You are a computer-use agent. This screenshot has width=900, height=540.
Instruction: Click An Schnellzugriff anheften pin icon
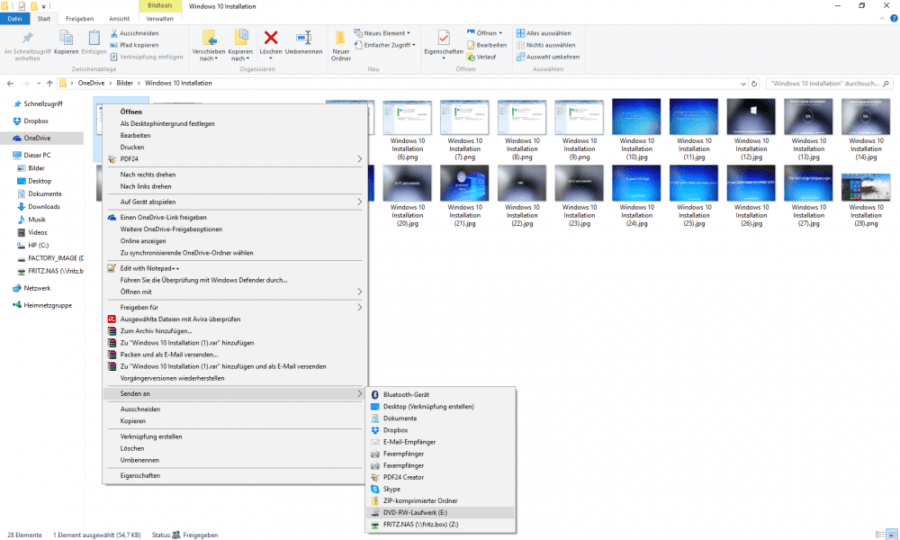[x=27, y=38]
